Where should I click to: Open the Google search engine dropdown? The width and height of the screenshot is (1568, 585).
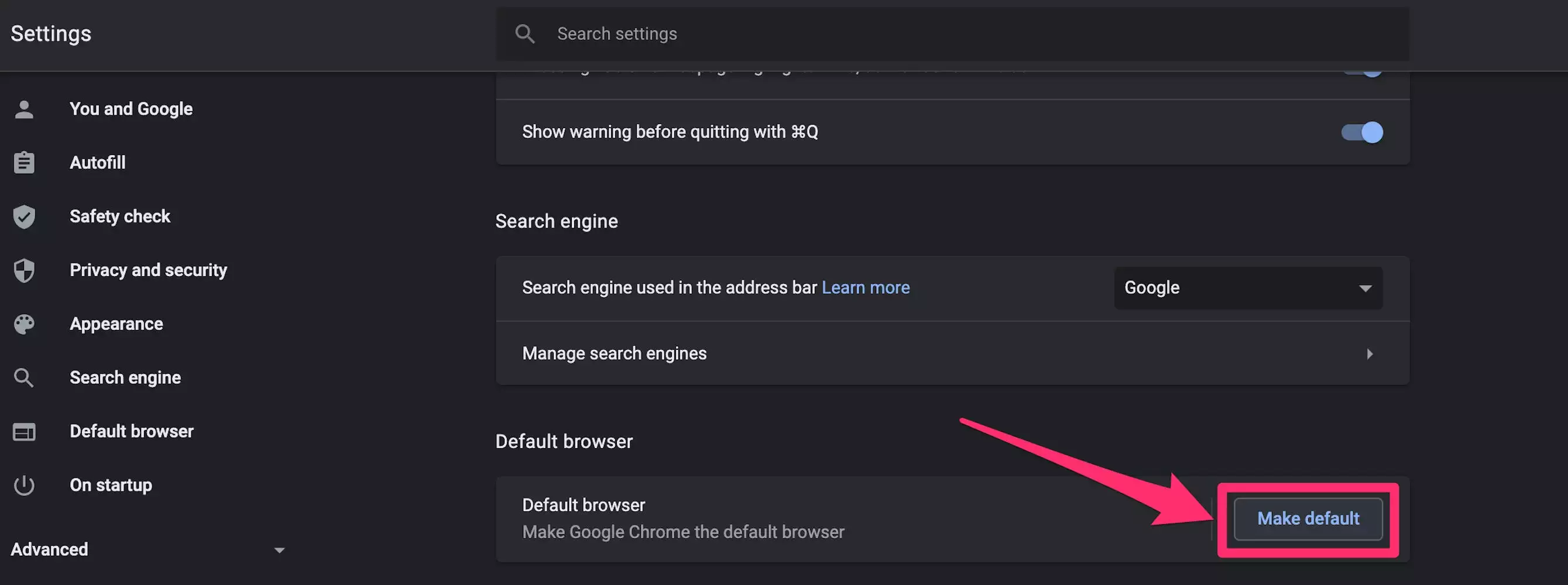point(1248,288)
